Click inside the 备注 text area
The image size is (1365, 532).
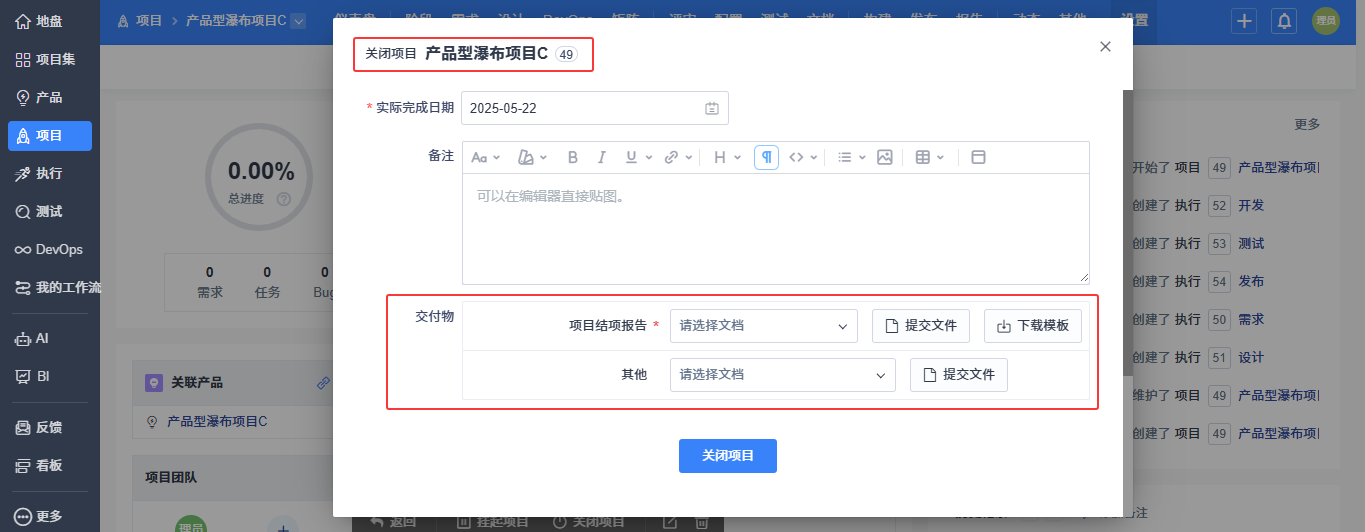coord(776,229)
